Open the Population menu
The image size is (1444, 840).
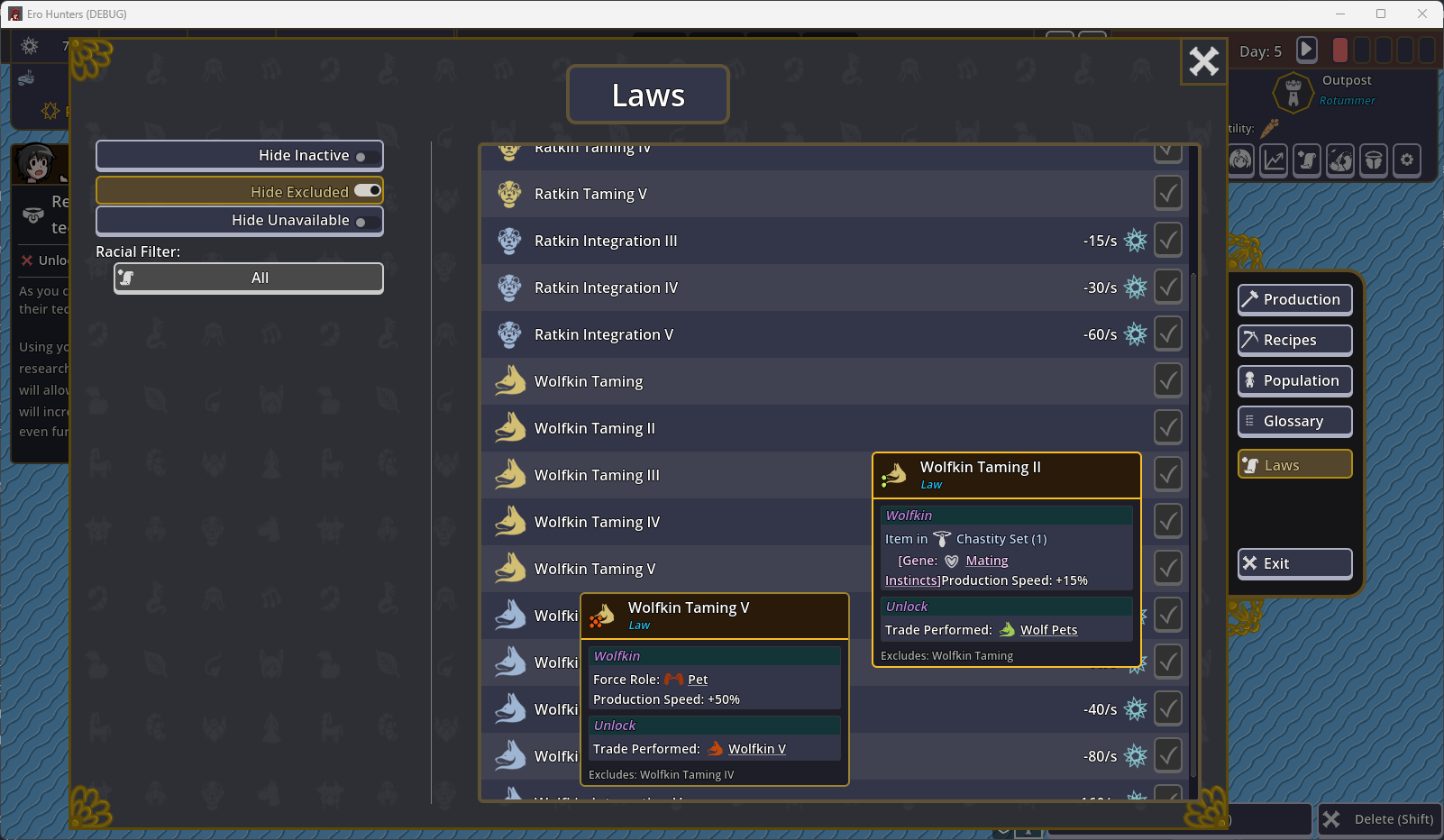(1294, 380)
